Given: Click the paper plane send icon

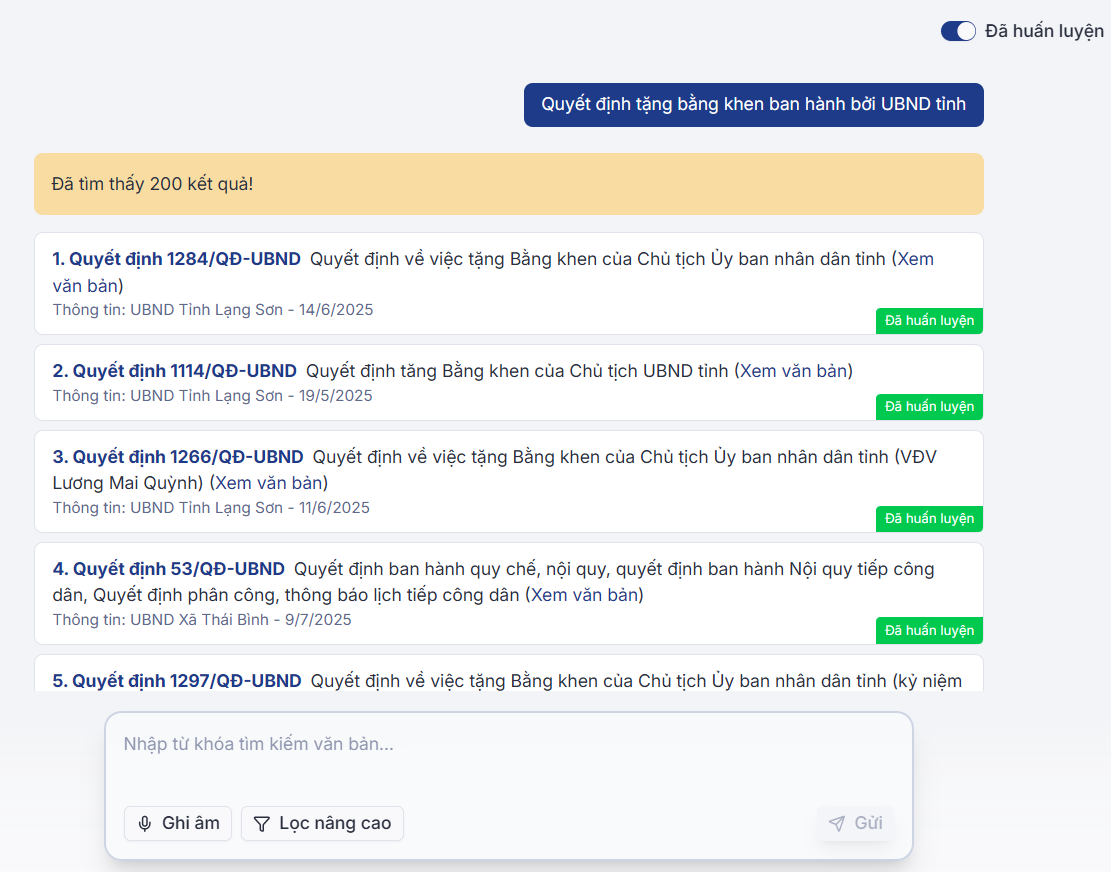Looking at the screenshot, I should click(837, 824).
